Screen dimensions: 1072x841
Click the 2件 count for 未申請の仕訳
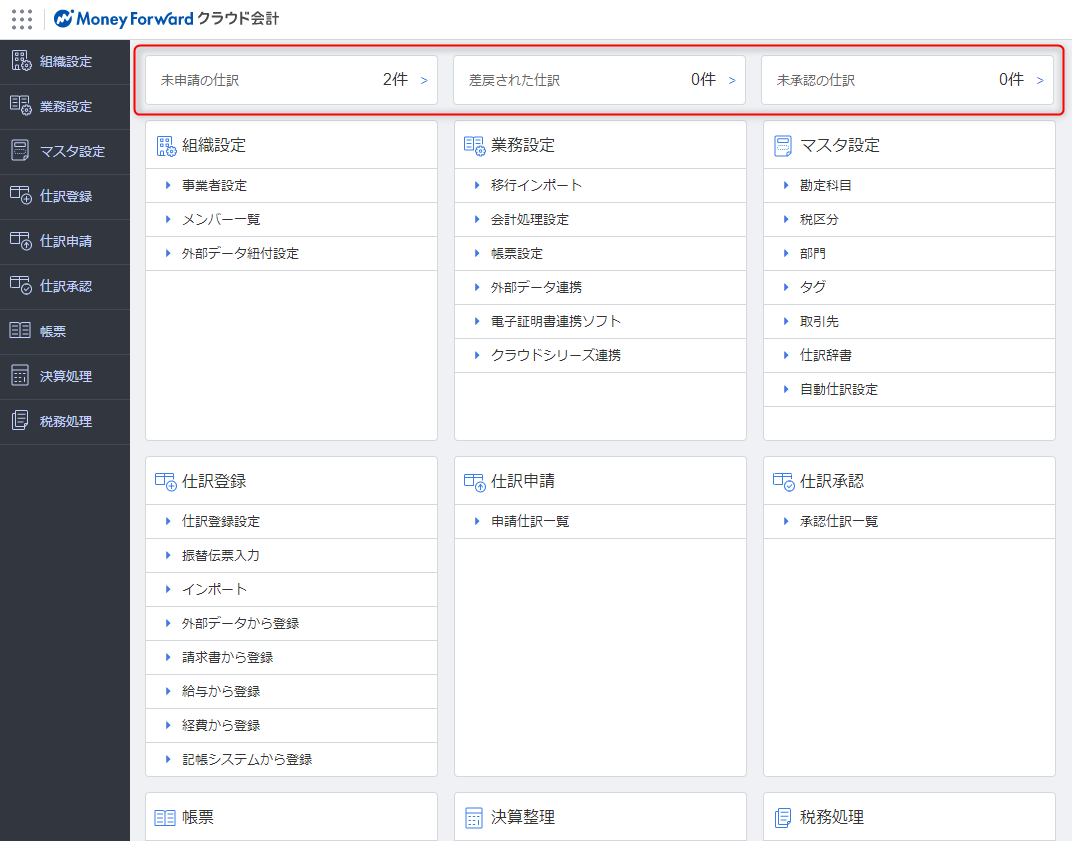(x=395, y=80)
